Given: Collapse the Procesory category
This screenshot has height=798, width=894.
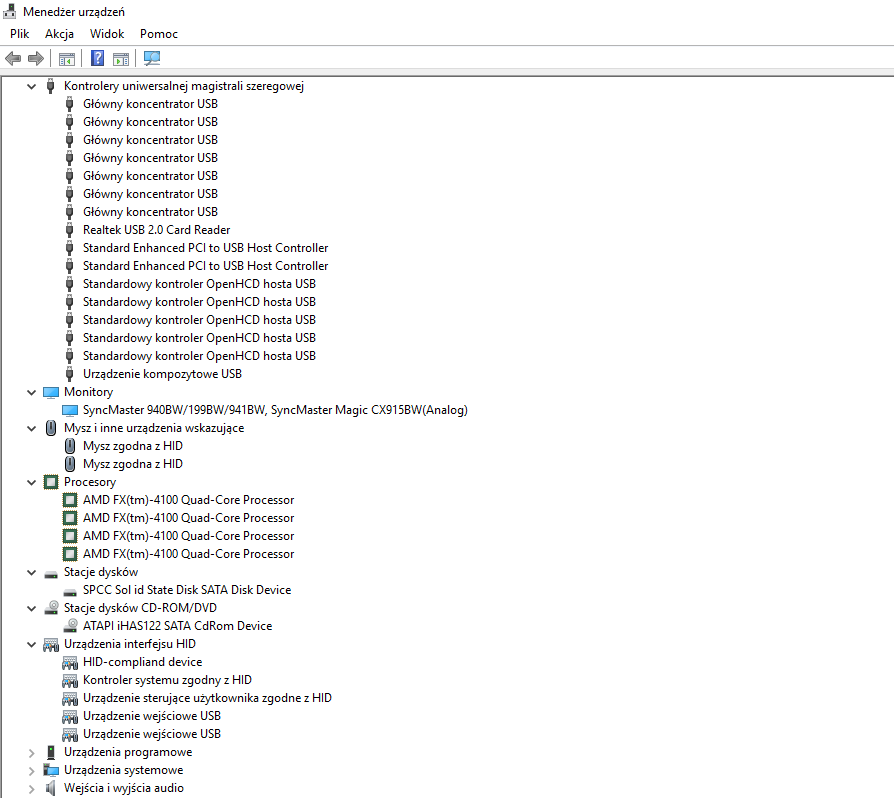Looking at the screenshot, I should [x=31, y=483].
